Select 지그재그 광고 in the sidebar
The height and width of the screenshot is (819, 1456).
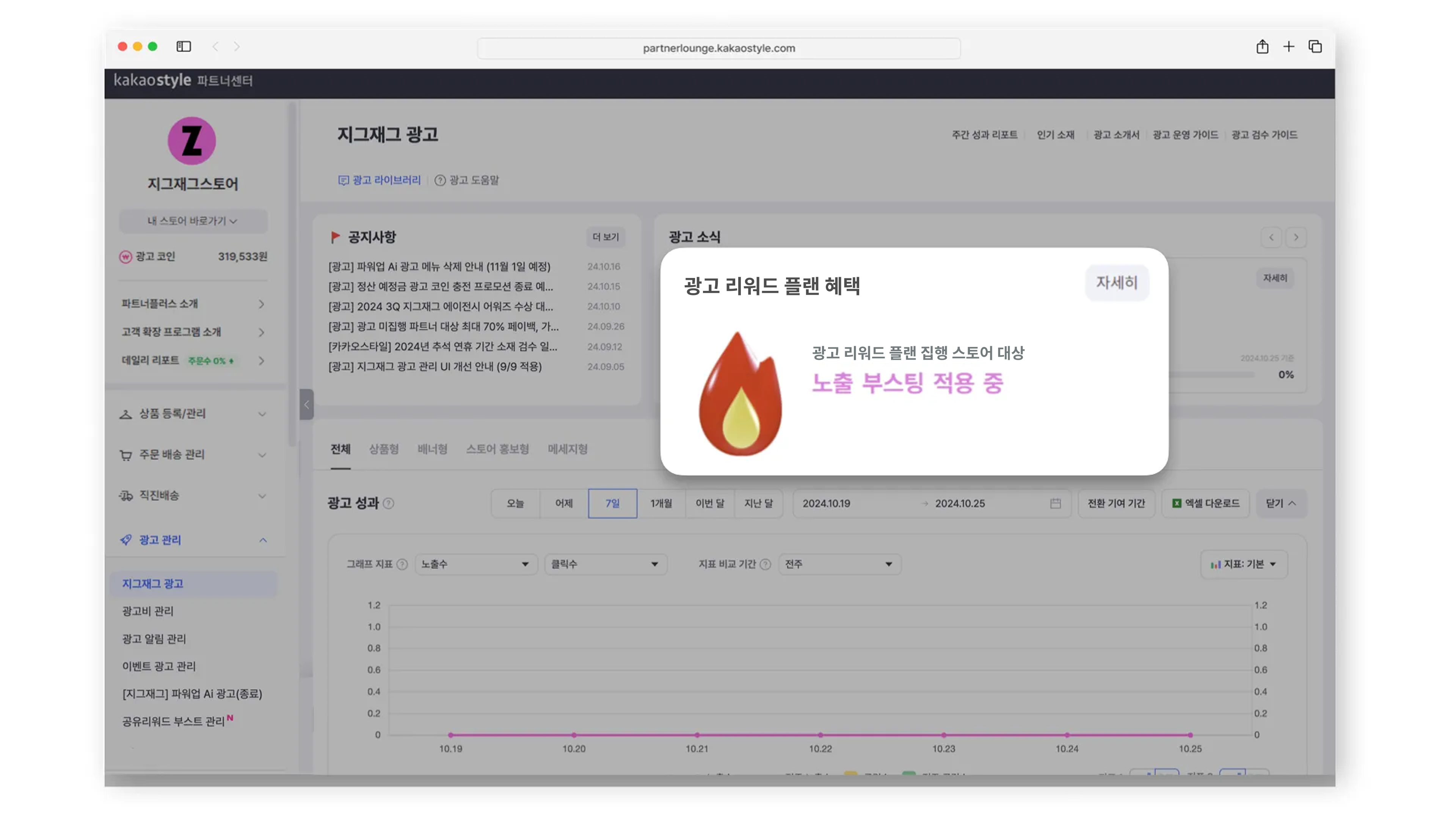(193, 584)
